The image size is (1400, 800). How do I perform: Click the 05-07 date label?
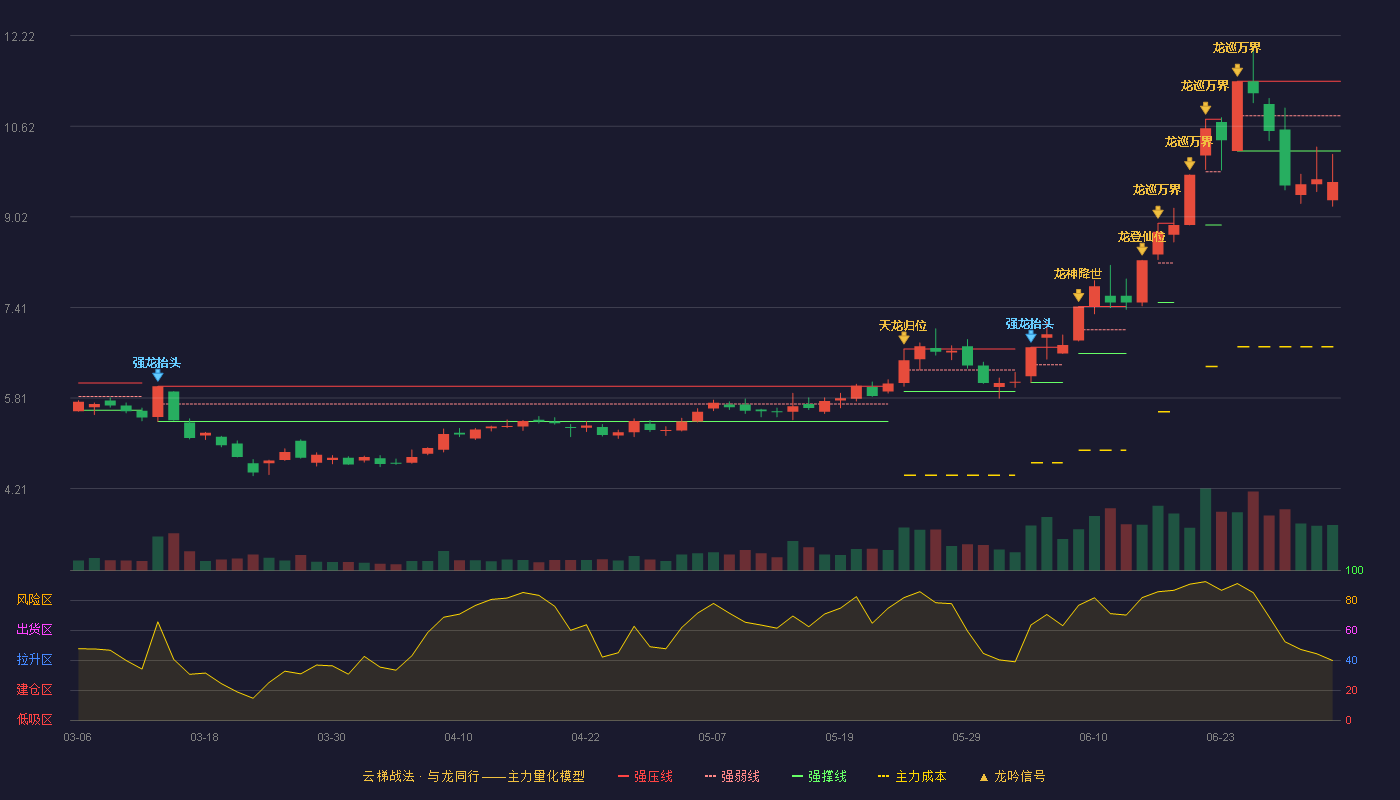point(712,737)
